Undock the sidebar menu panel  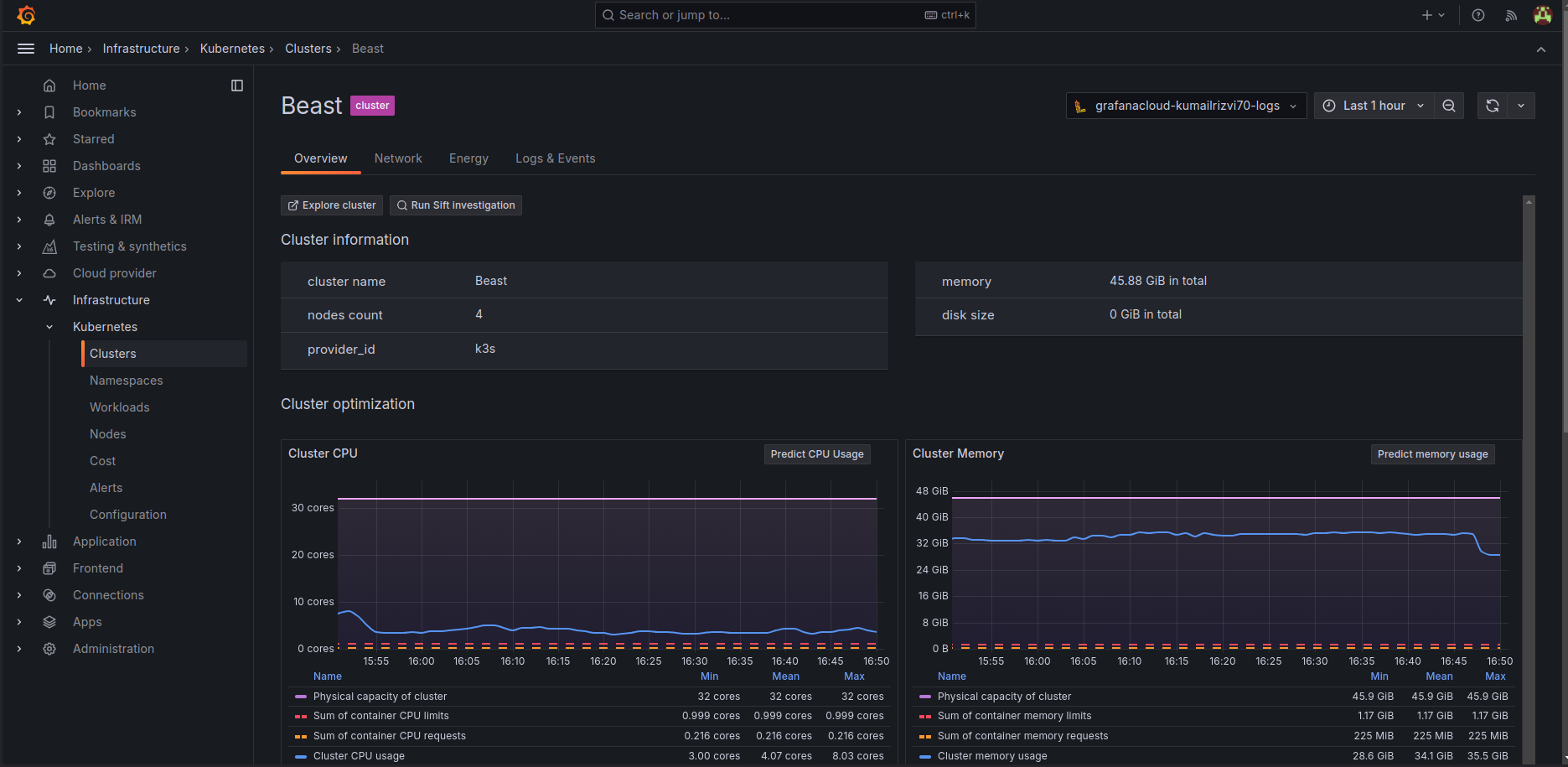237,86
